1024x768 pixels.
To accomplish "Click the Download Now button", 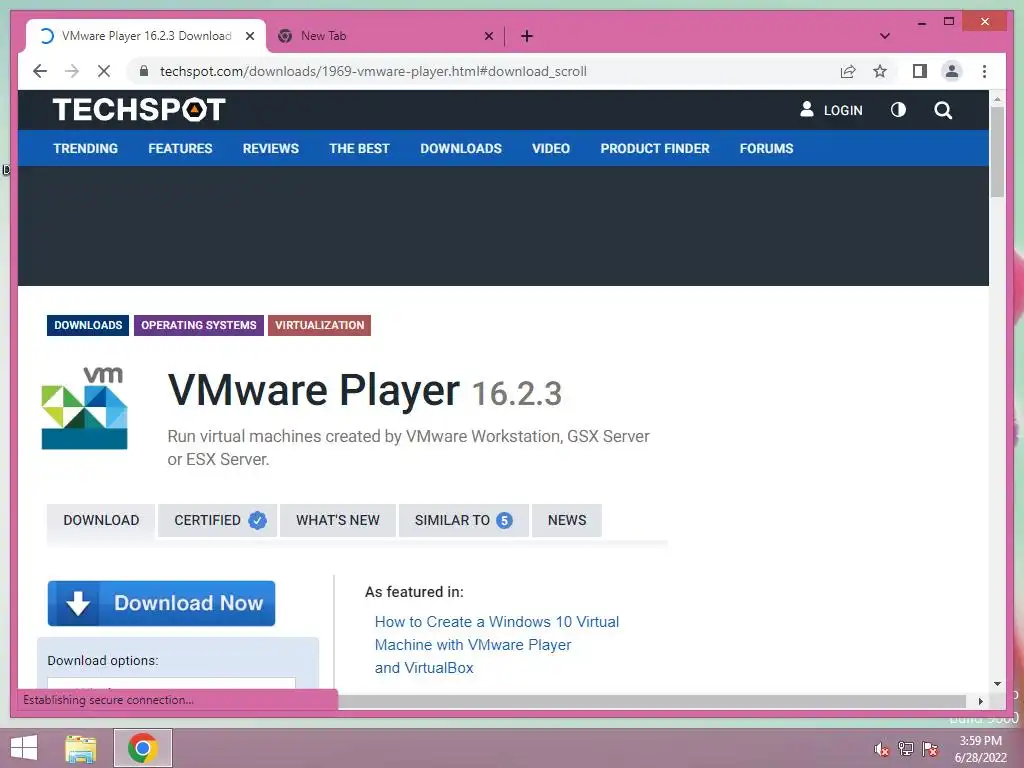I will point(161,603).
